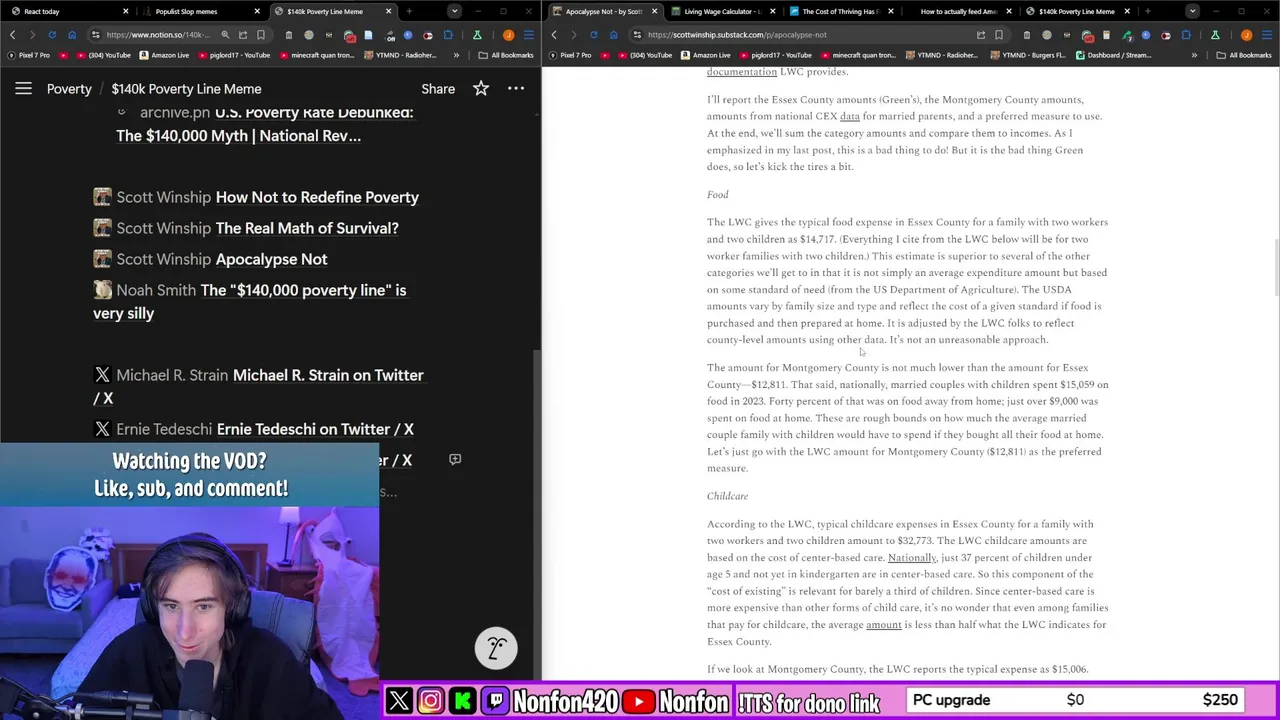Click the flask labs icon in right browser
This screenshot has width=1280, height=720.
click(1214, 34)
